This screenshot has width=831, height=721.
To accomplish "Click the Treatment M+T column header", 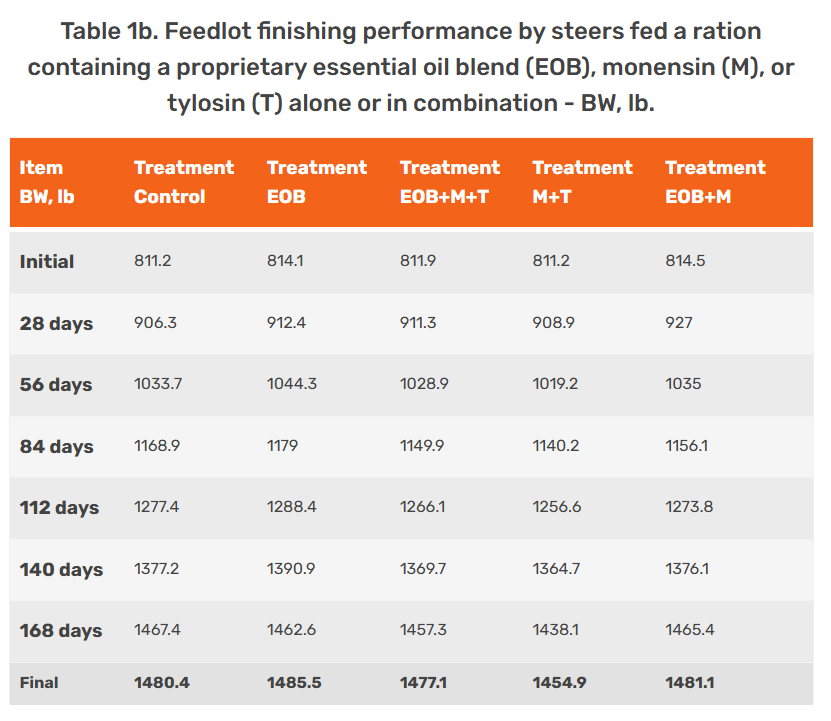I will coord(582,182).
